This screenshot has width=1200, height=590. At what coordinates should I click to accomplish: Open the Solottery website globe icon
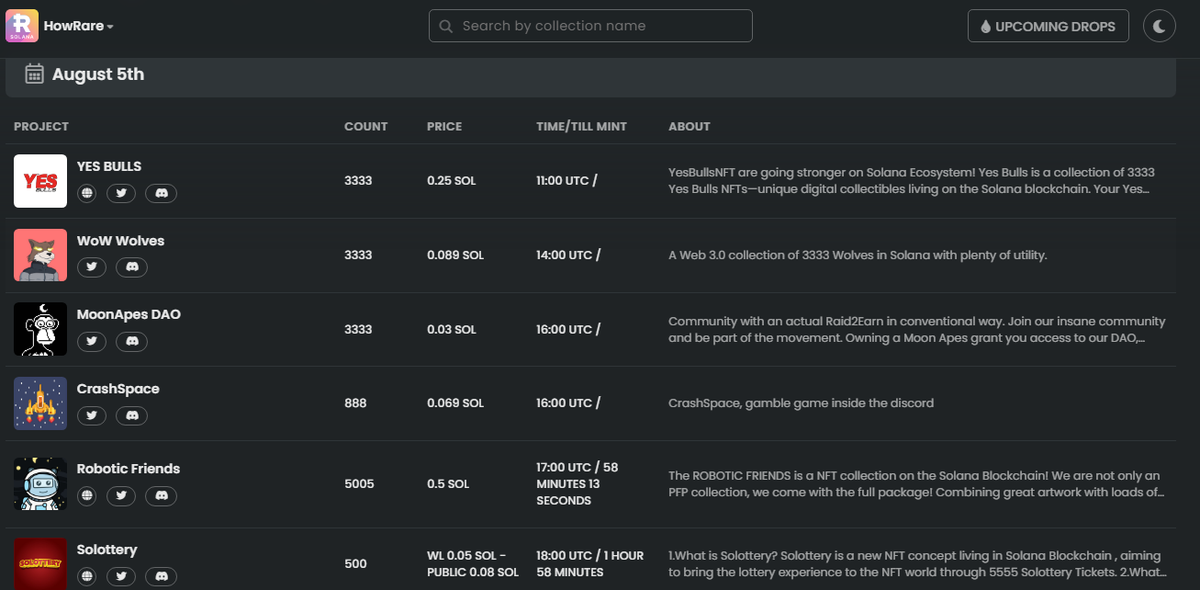click(87, 576)
